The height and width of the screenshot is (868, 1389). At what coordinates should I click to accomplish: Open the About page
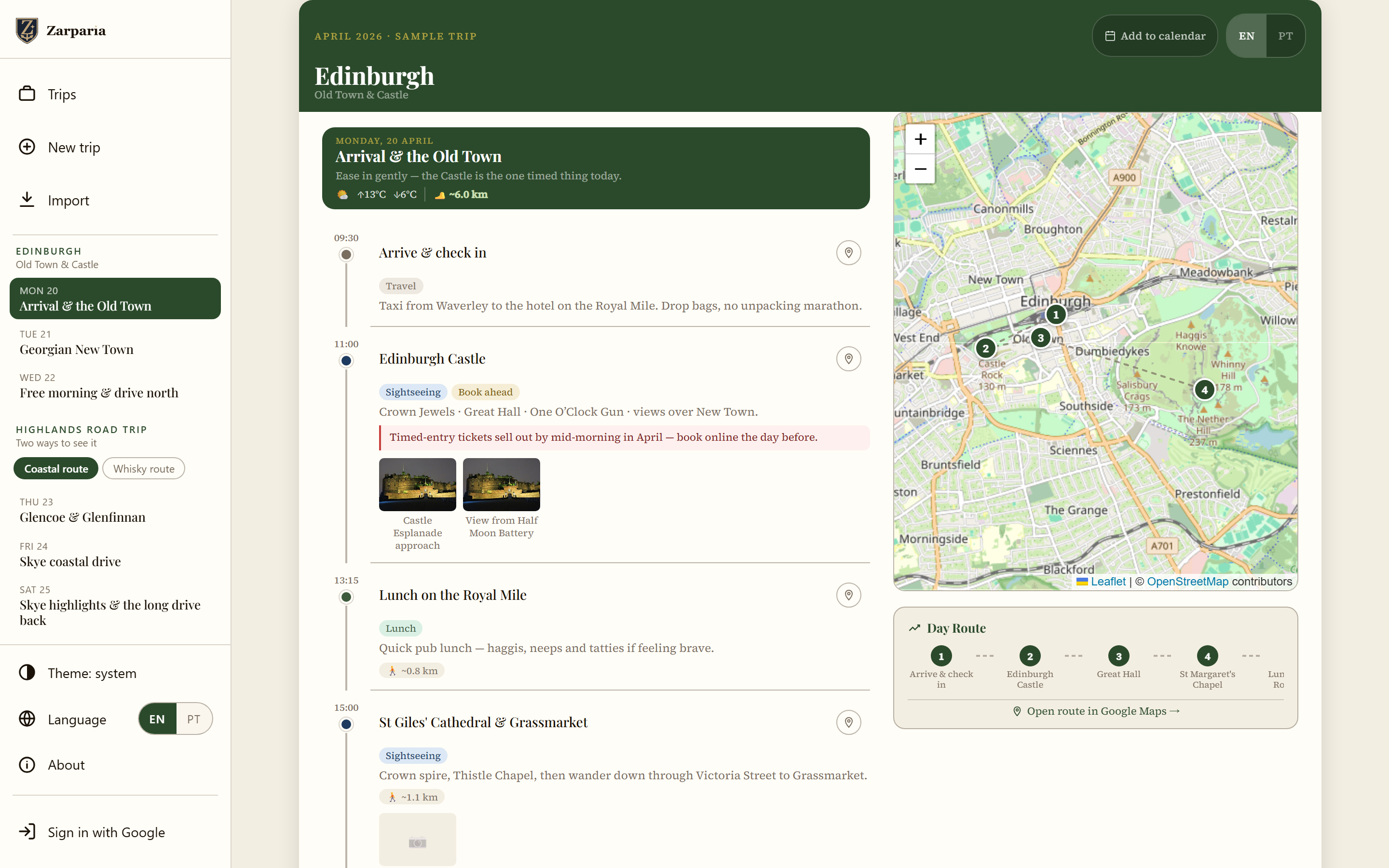(x=115, y=765)
